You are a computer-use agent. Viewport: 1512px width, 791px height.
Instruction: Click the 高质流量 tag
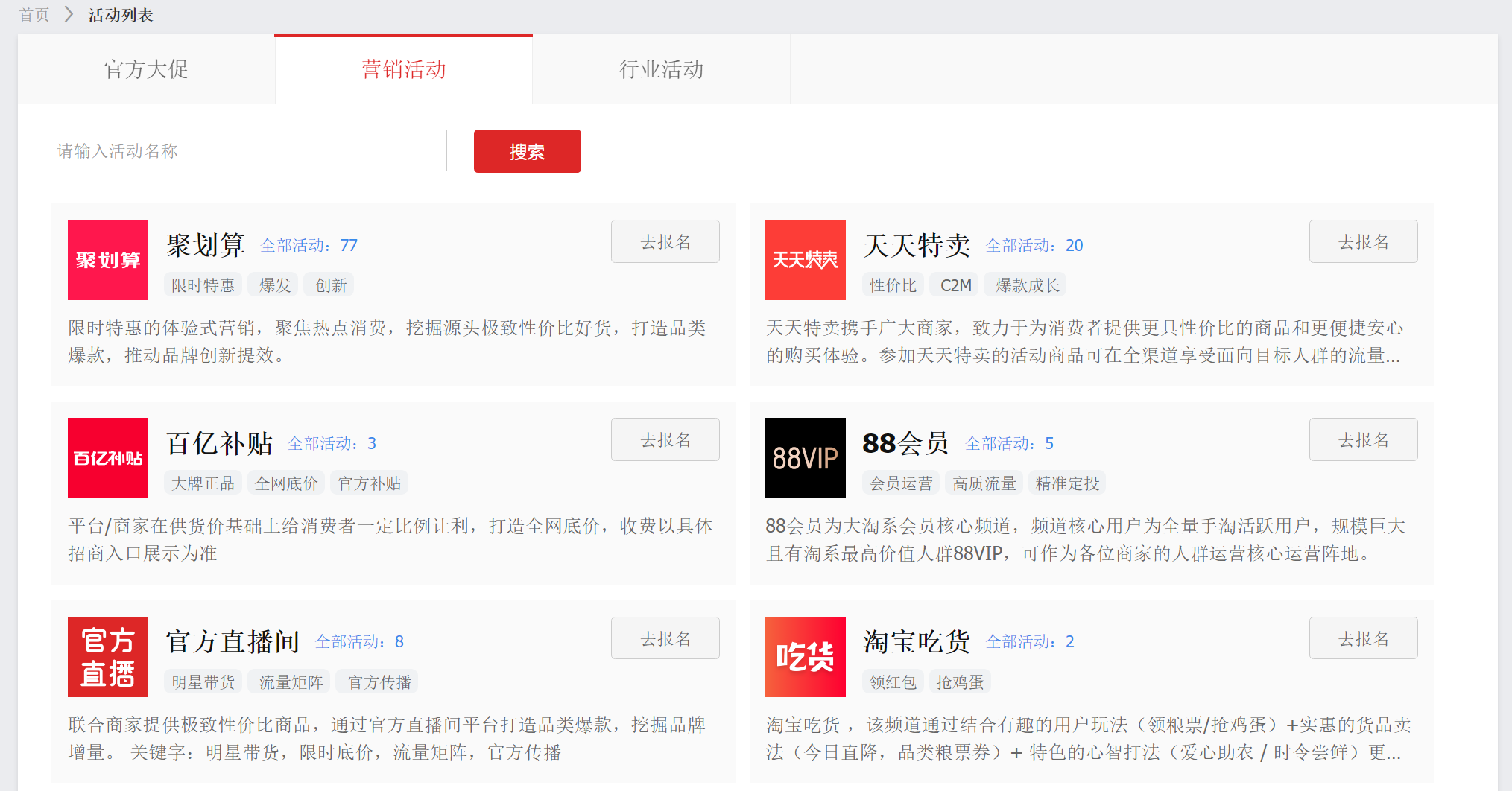[984, 483]
